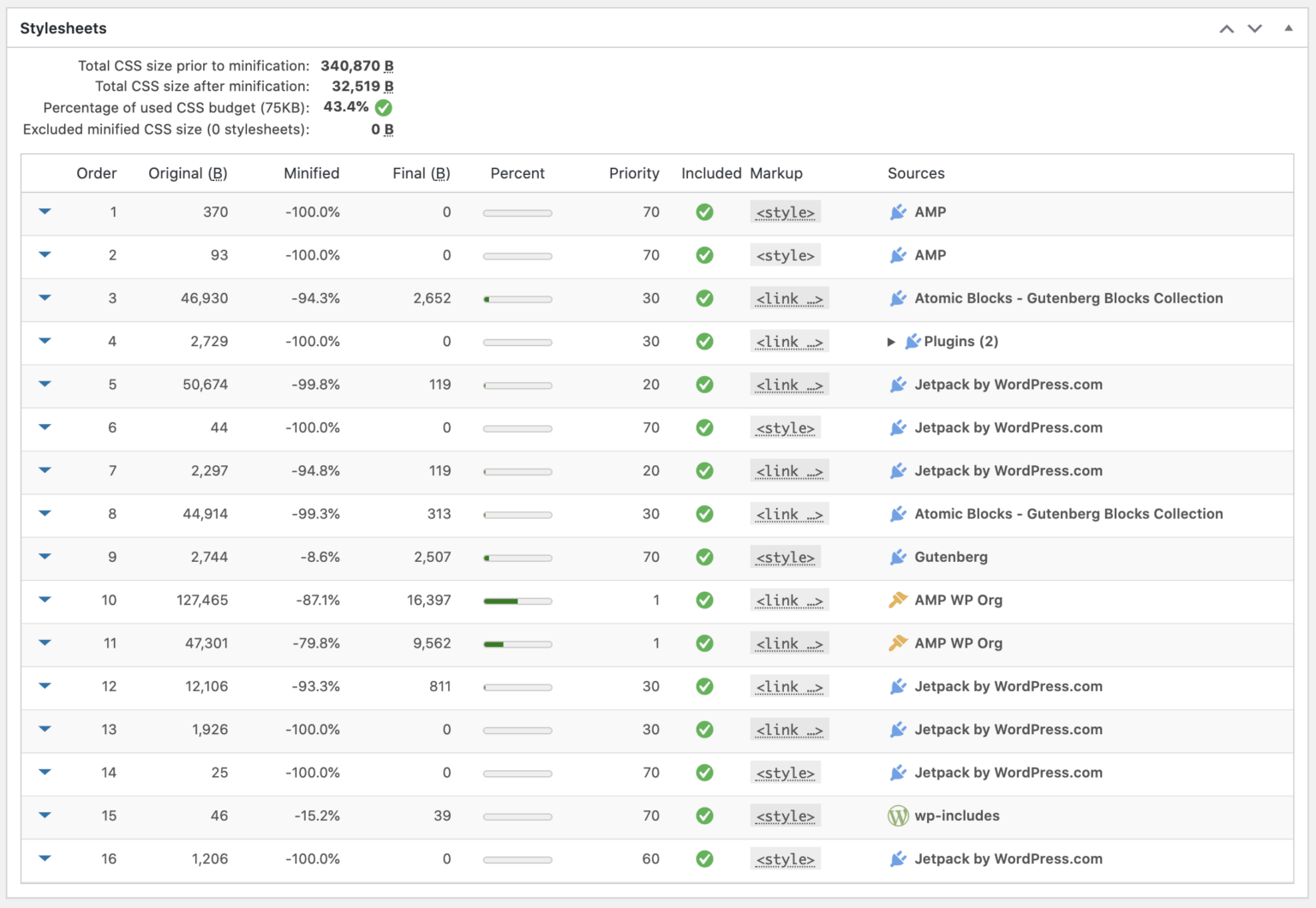Click the percent bar for row 10

coord(517,600)
